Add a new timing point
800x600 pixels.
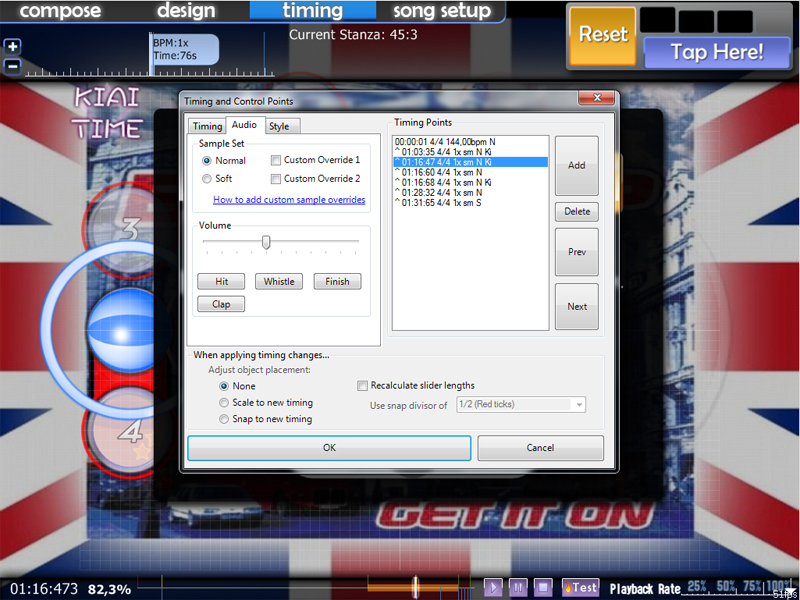[577, 165]
